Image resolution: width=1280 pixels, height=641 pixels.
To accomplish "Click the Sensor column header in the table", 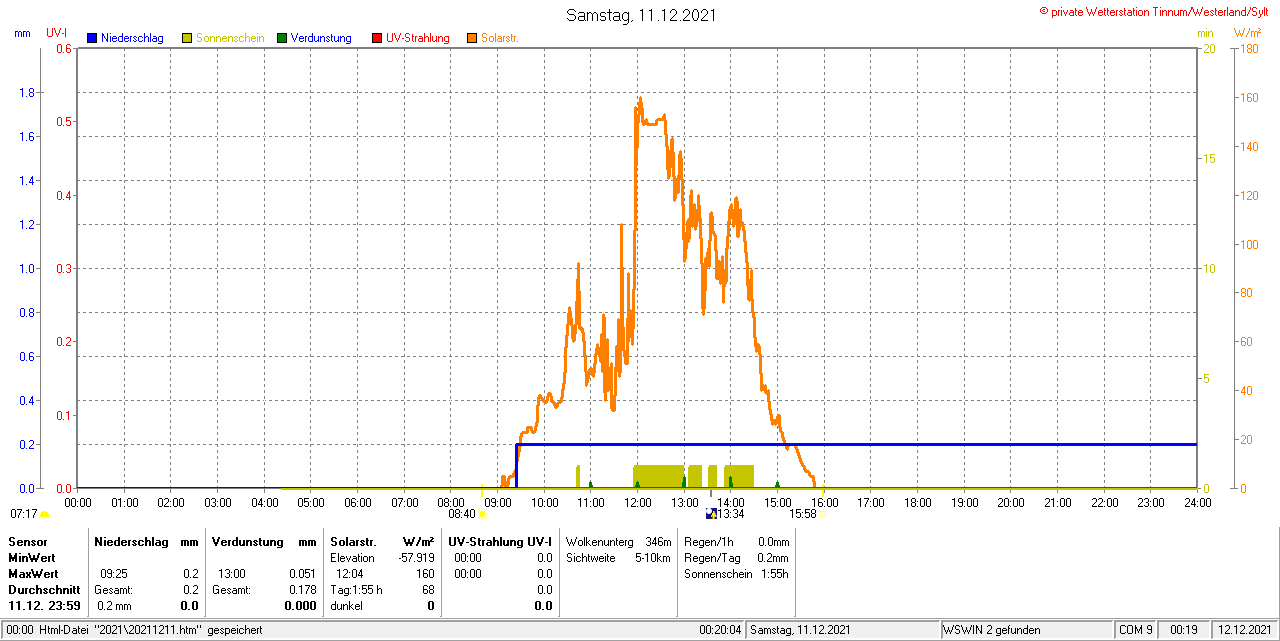I will (27, 541).
